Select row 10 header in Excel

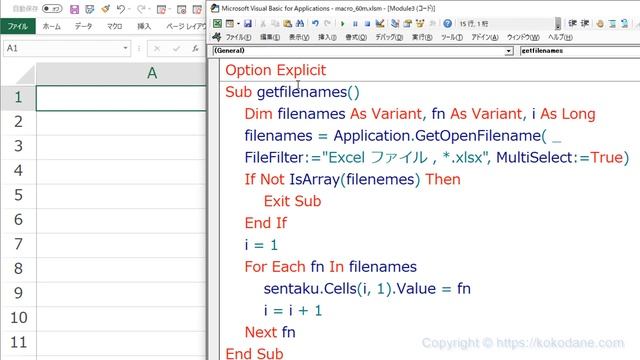pos(18,318)
